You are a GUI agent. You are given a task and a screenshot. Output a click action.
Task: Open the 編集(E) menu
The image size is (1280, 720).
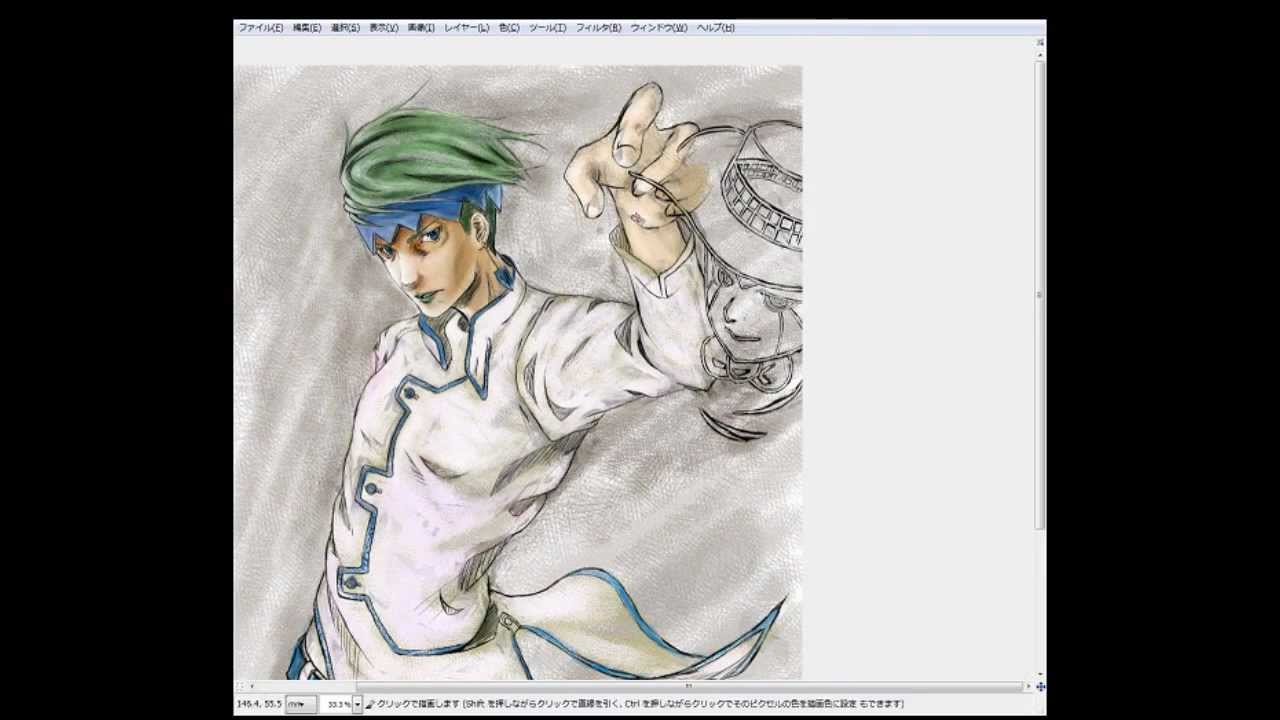(307, 28)
